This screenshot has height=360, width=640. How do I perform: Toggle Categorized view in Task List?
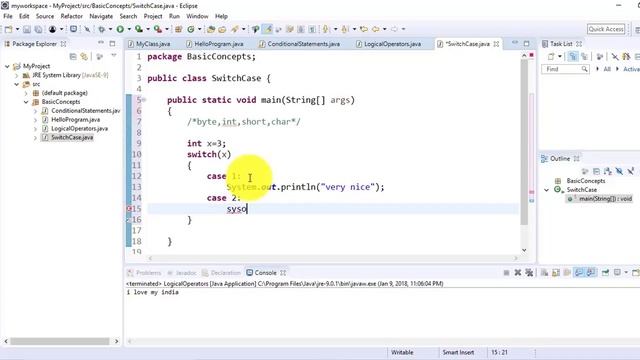coord(573,57)
